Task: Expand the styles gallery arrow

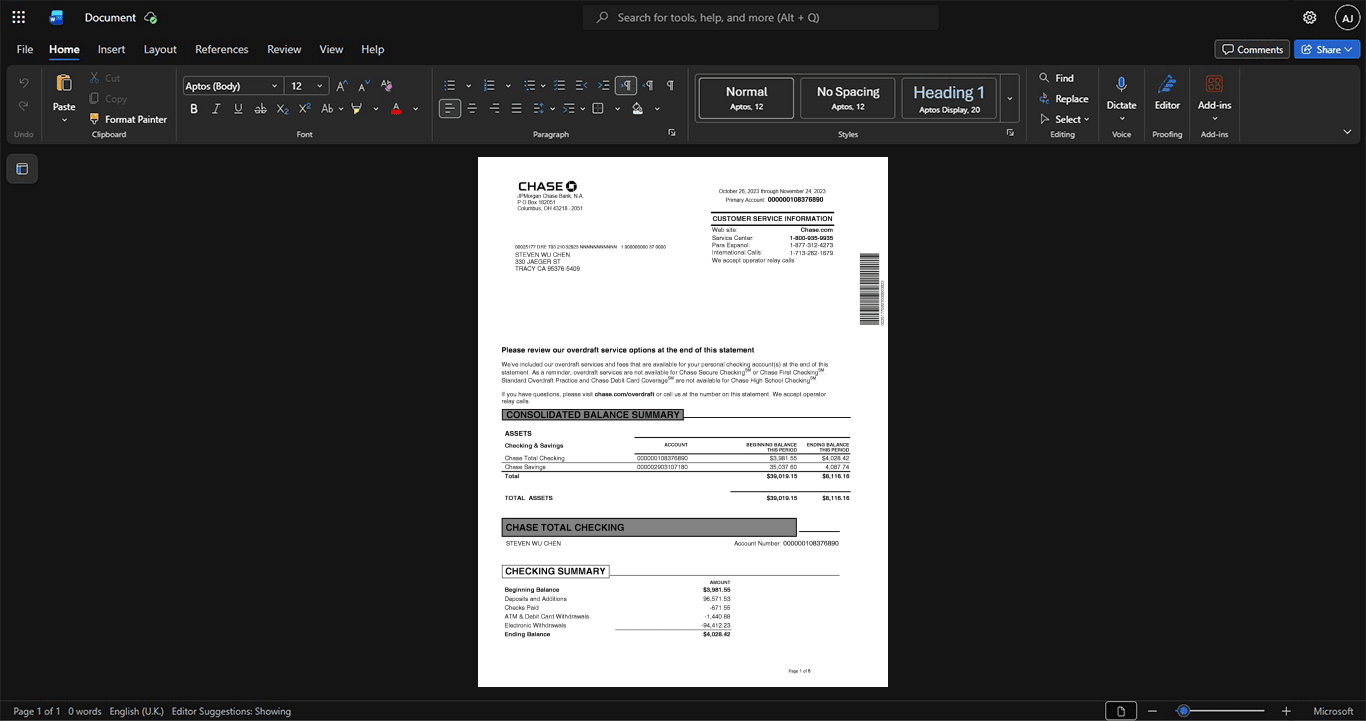Action: [1010, 98]
